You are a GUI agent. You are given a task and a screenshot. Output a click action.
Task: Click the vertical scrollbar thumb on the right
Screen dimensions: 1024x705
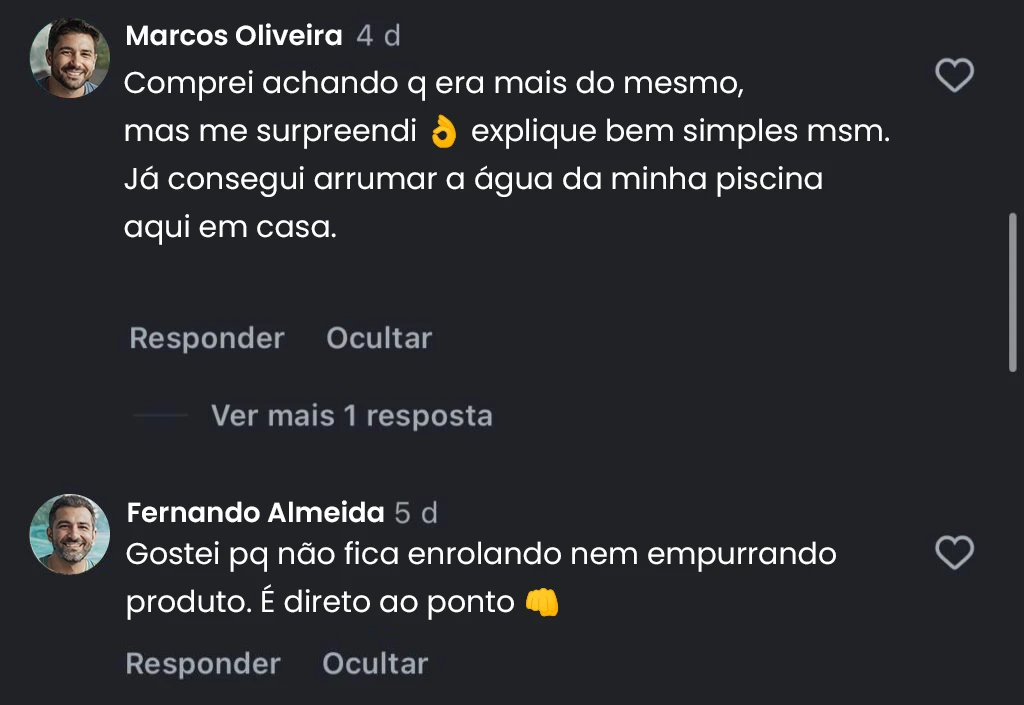point(1013,292)
